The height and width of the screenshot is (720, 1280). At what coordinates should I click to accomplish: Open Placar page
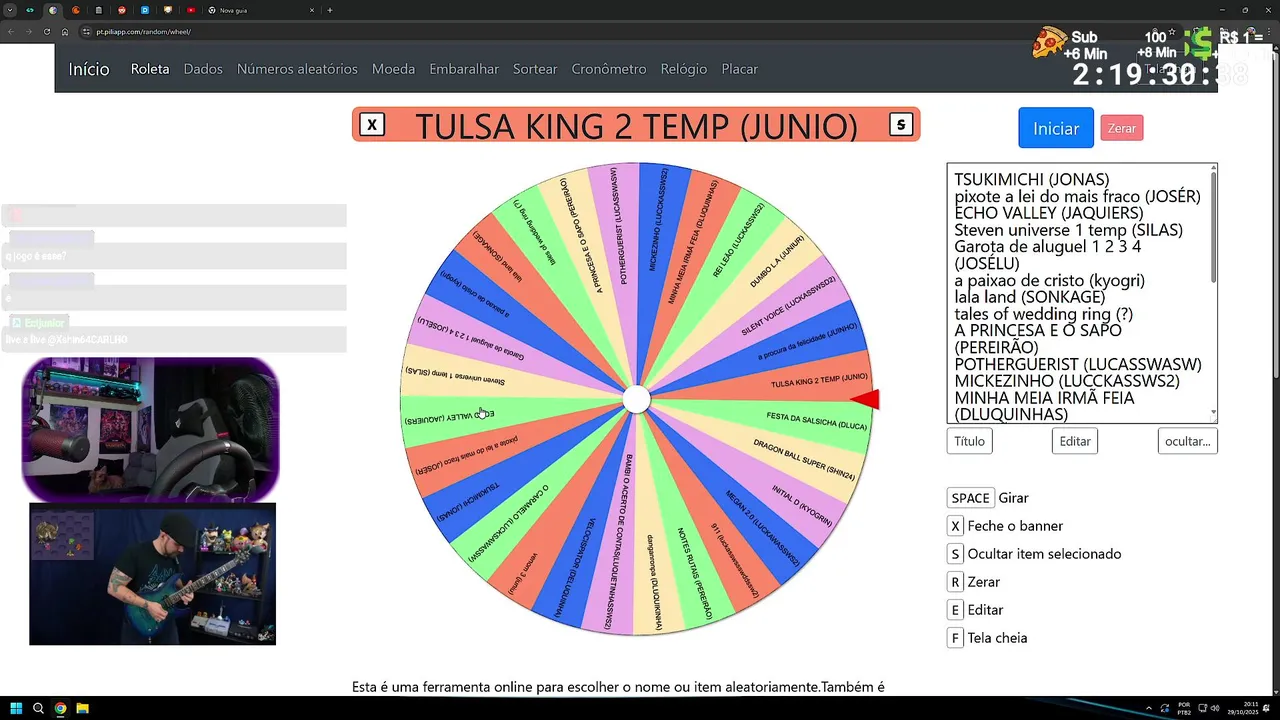click(x=740, y=69)
